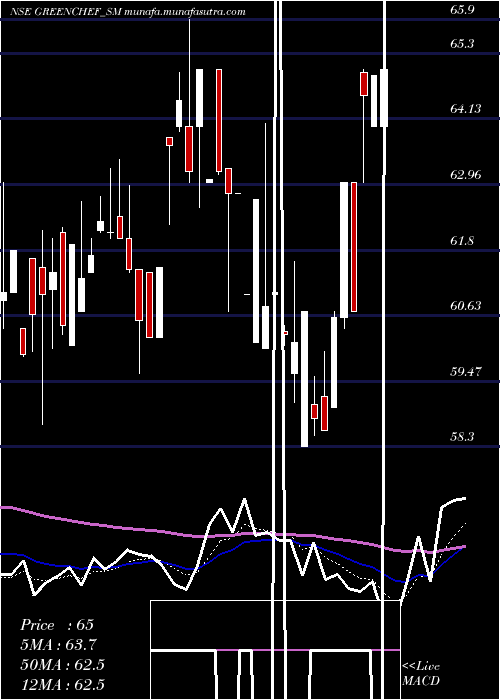Select the 62.96 price level label
The width and height of the screenshot is (500, 700).
[x=466, y=174]
